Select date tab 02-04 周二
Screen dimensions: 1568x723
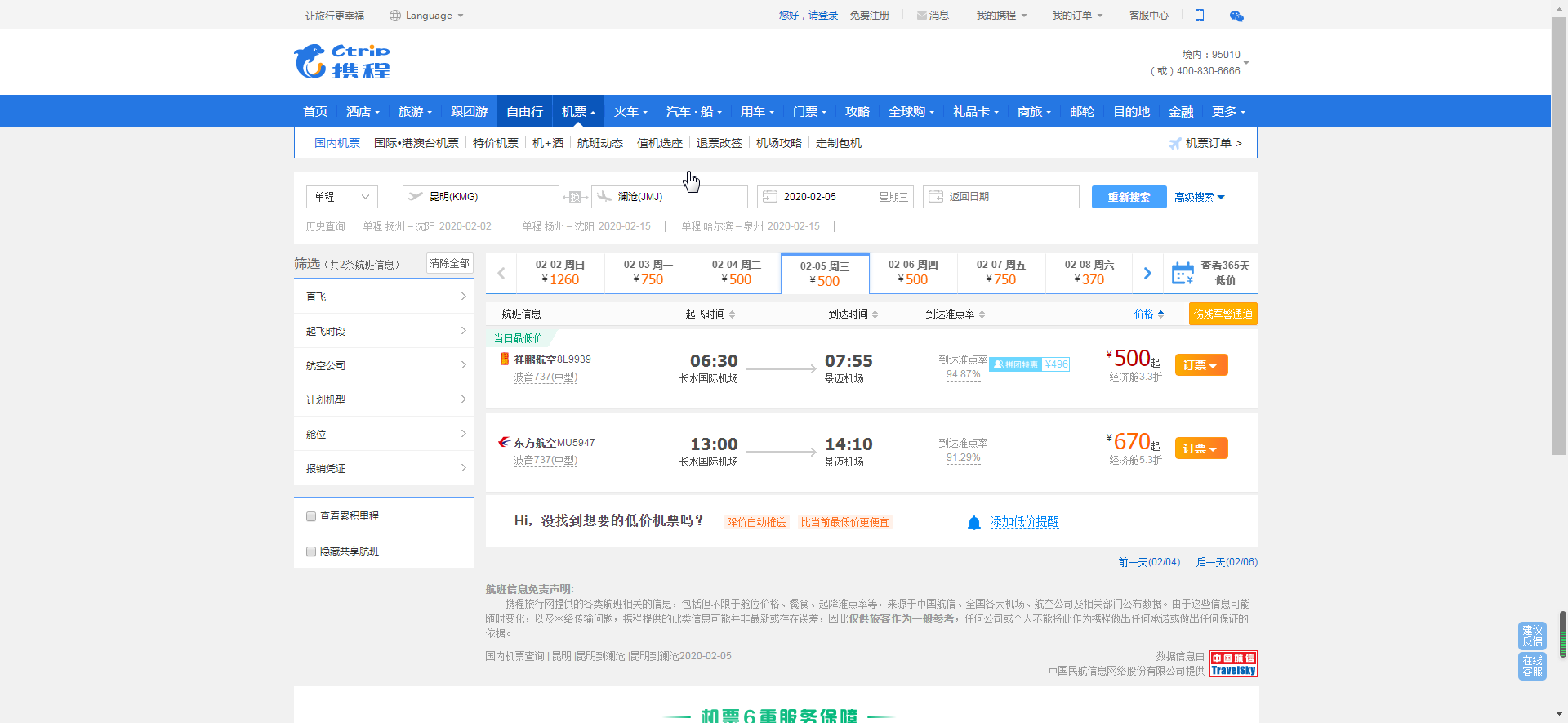pyautogui.click(x=737, y=273)
